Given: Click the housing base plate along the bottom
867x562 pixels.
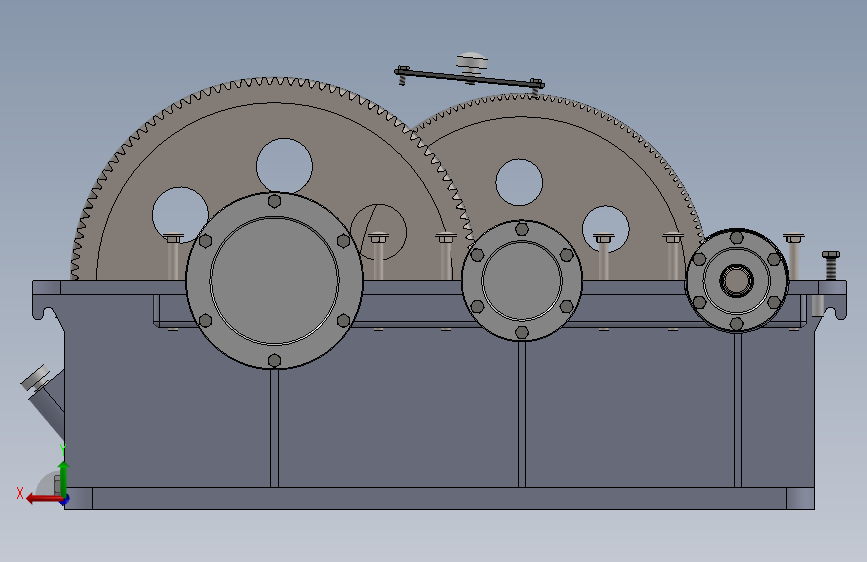Looking at the screenshot, I should tap(439, 498).
